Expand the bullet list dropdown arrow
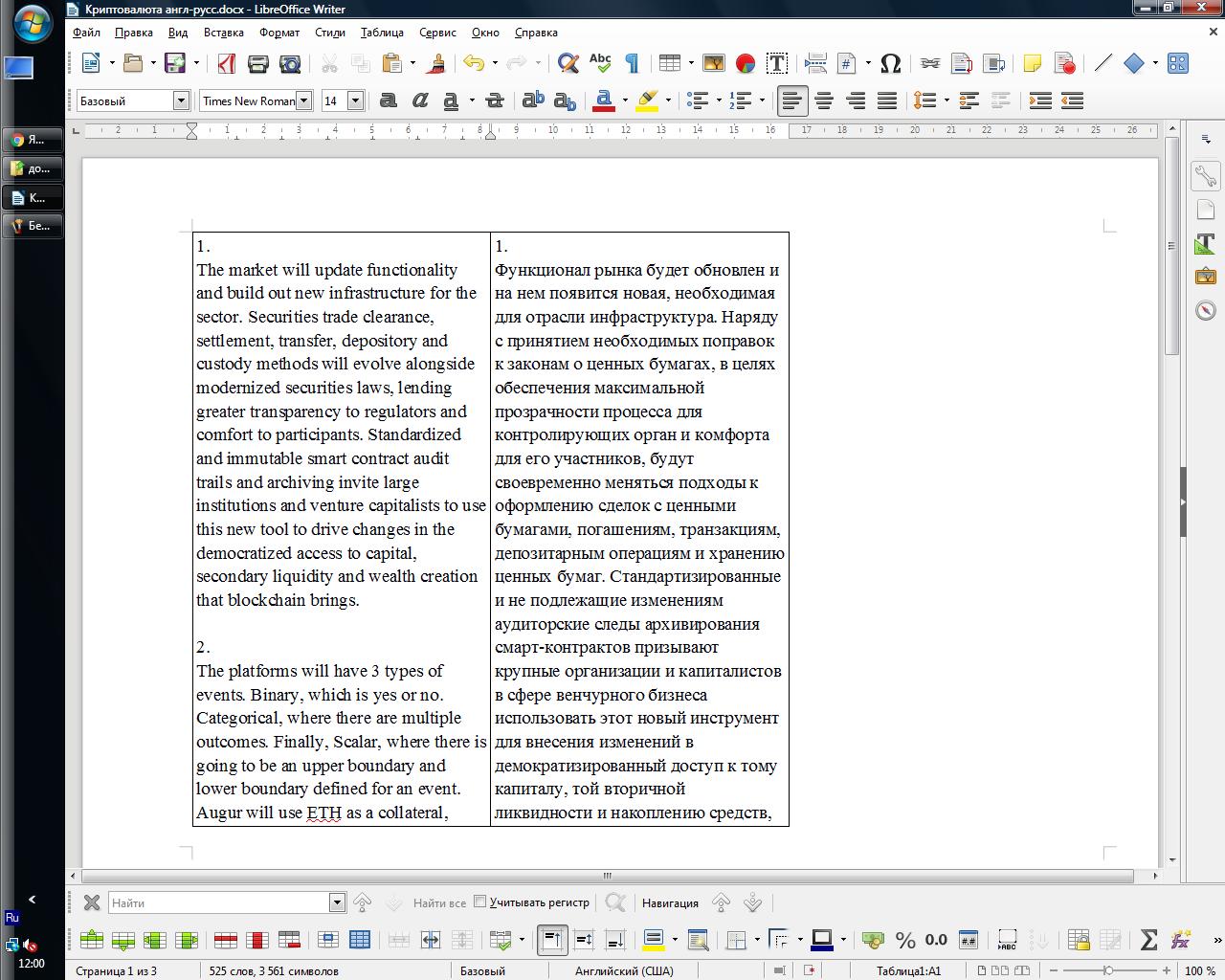Screen dimensions: 1225x980 click(x=718, y=100)
